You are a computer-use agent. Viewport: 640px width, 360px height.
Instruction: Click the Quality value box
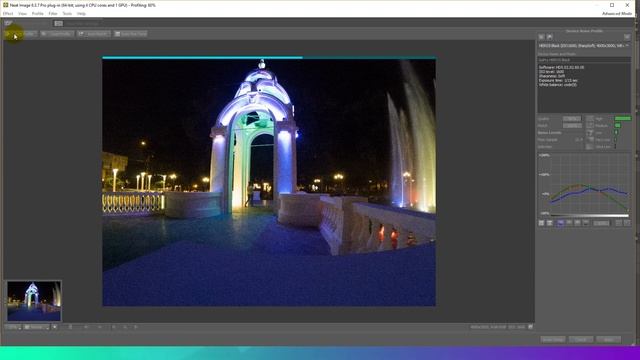pyautogui.click(x=572, y=119)
